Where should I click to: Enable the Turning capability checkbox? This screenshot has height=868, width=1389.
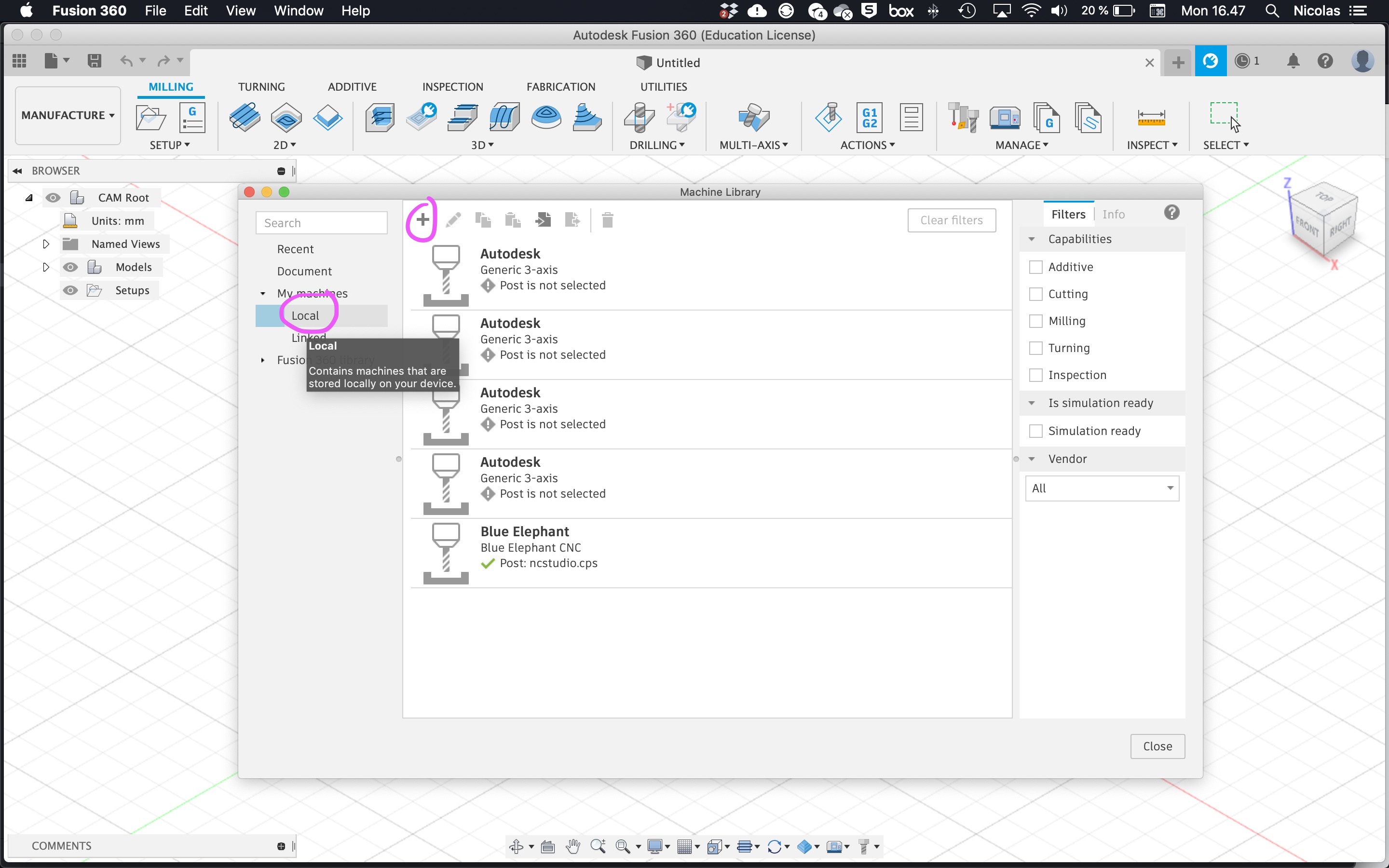click(1035, 348)
